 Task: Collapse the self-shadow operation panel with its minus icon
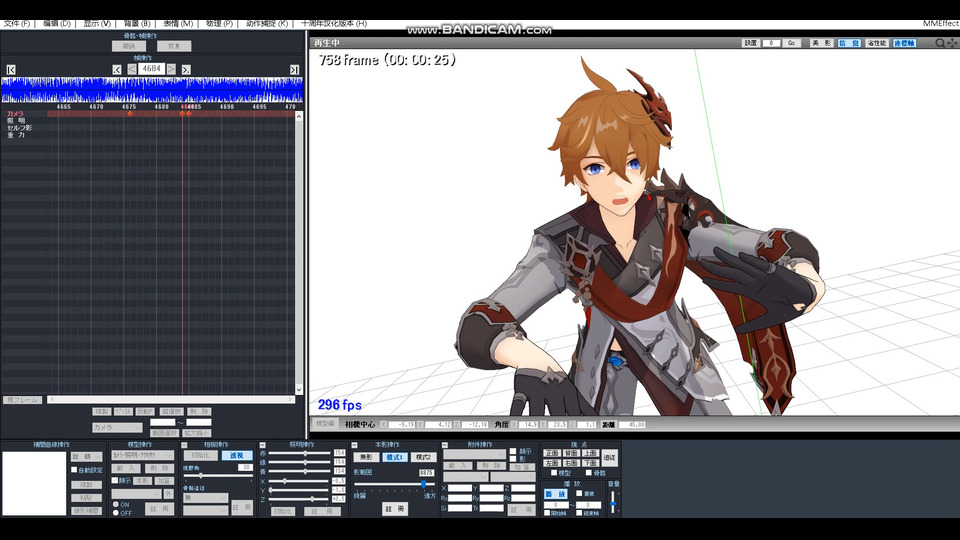pos(354,445)
